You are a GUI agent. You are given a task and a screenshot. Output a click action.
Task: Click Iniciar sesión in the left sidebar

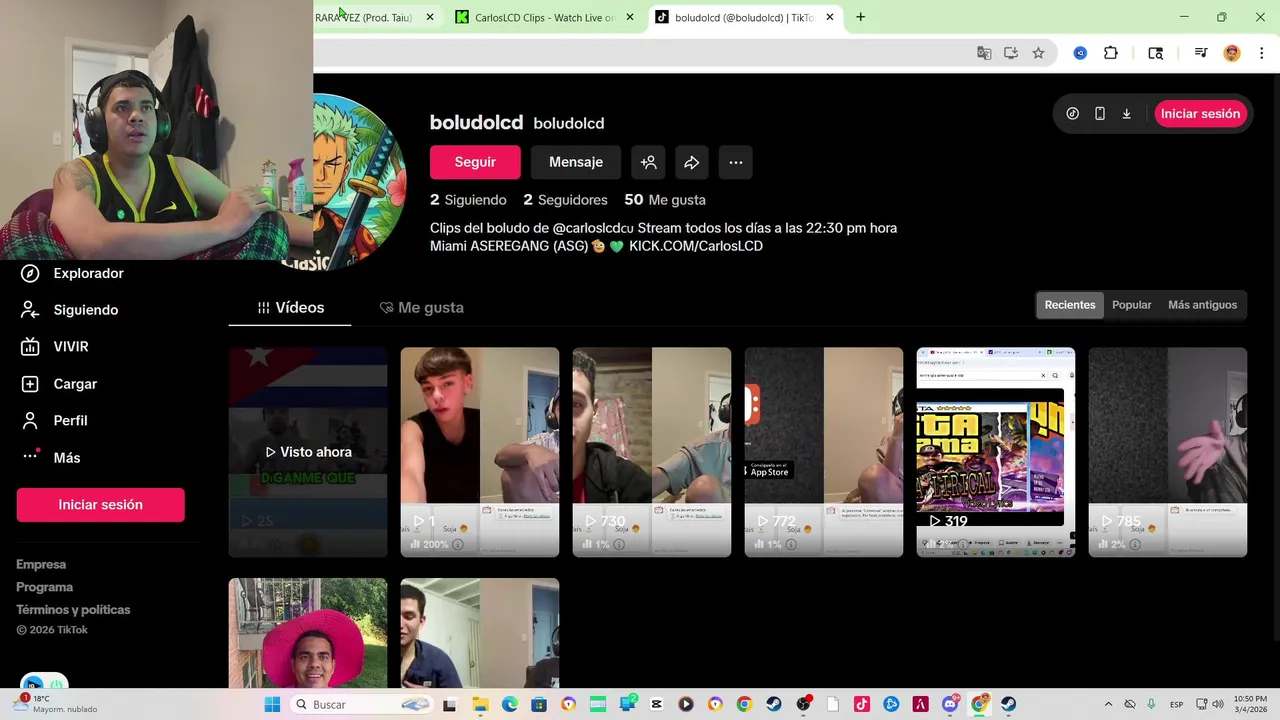pos(100,505)
